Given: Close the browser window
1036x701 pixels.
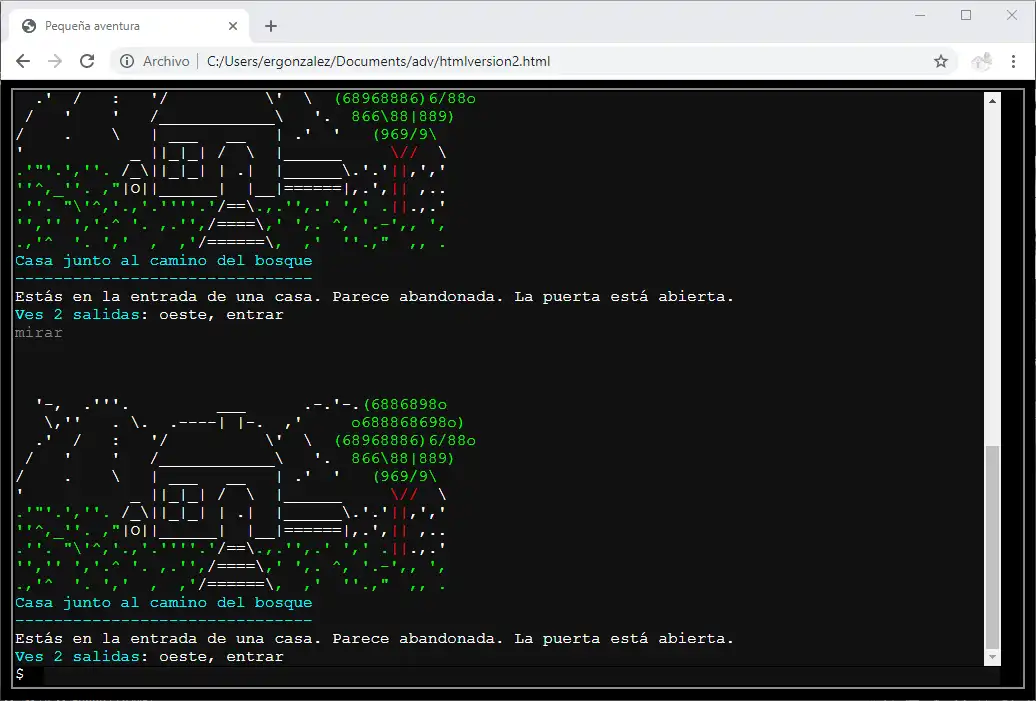Looking at the screenshot, I should (x=1012, y=15).
